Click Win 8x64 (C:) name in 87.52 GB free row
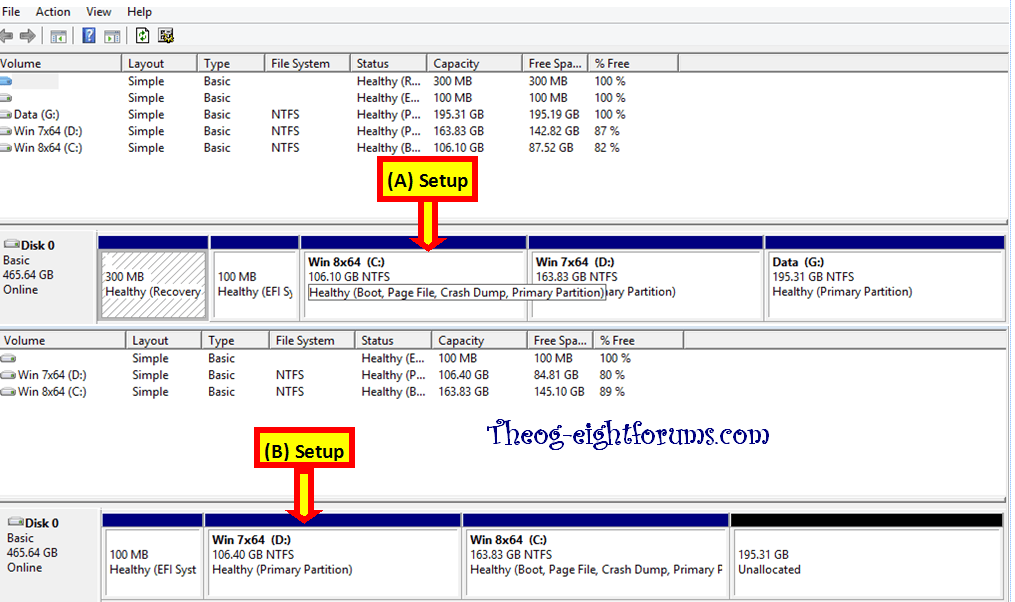This screenshot has height=602, width=1015. (x=48, y=148)
